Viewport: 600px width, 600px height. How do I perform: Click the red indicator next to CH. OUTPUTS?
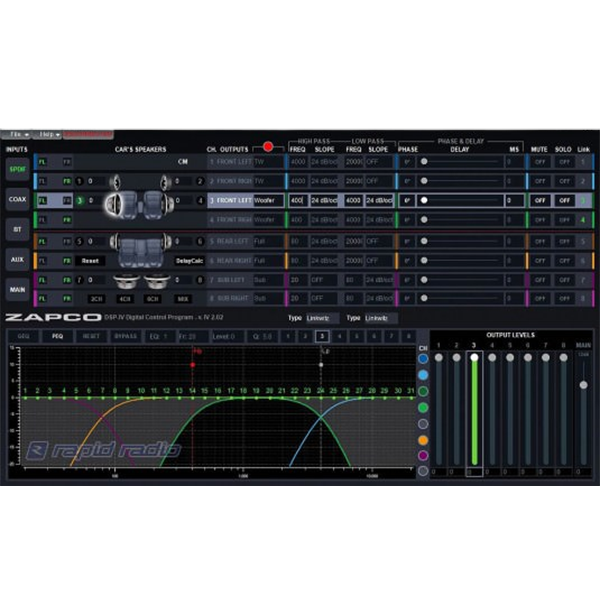pos(268,147)
